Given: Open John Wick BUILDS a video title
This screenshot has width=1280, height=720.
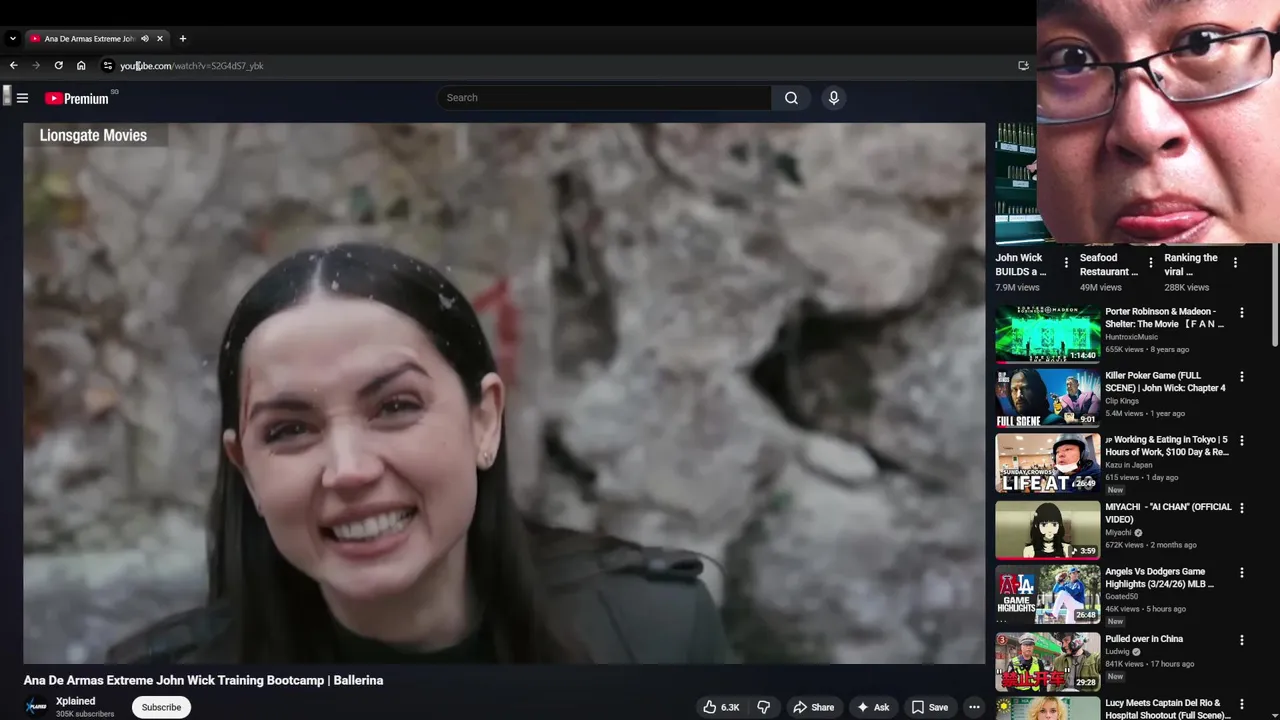Looking at the screenshot, I should [1021, 264].
